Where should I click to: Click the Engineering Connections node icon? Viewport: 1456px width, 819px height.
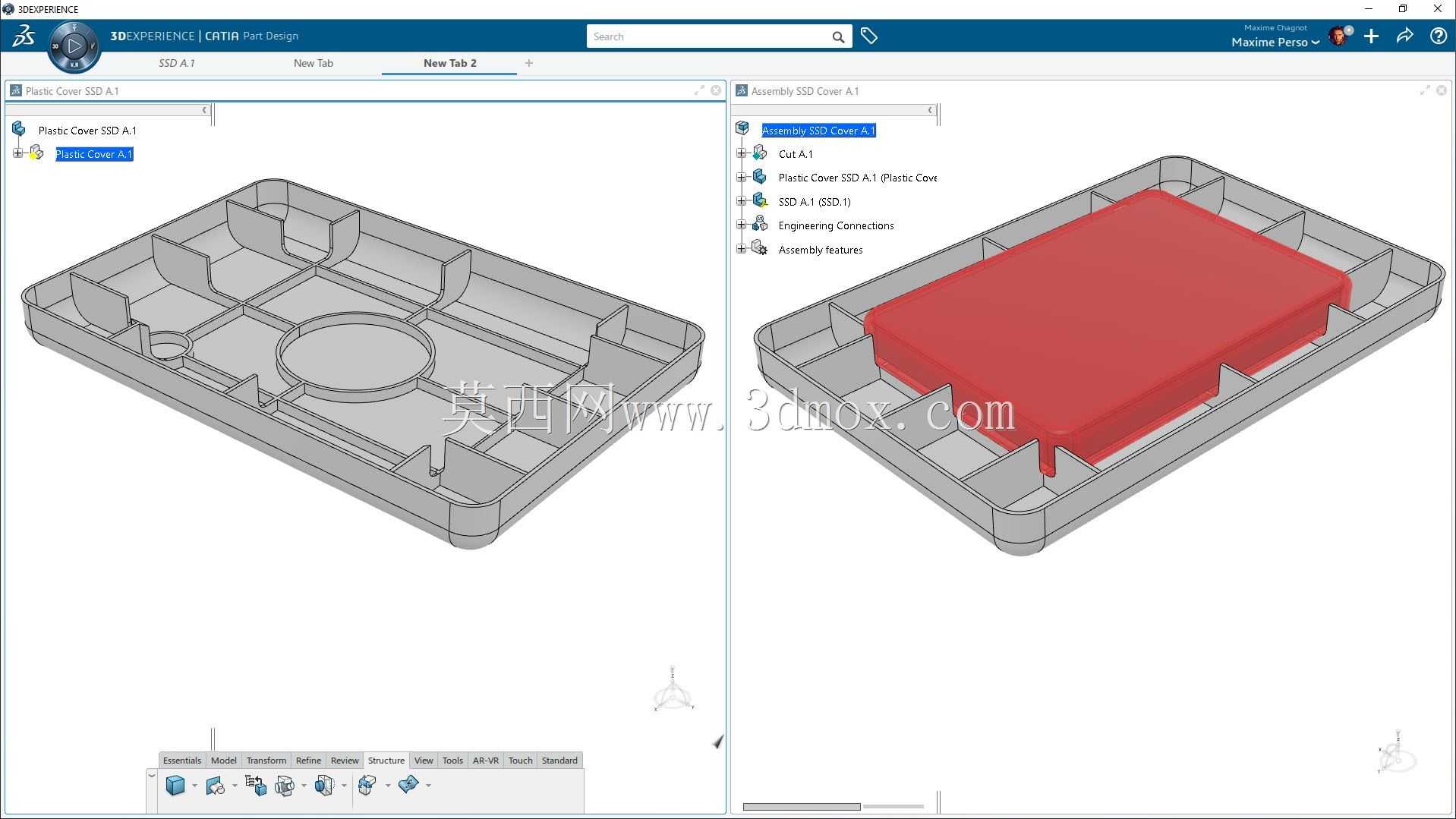pyautogui.click(x=760, y=225)
